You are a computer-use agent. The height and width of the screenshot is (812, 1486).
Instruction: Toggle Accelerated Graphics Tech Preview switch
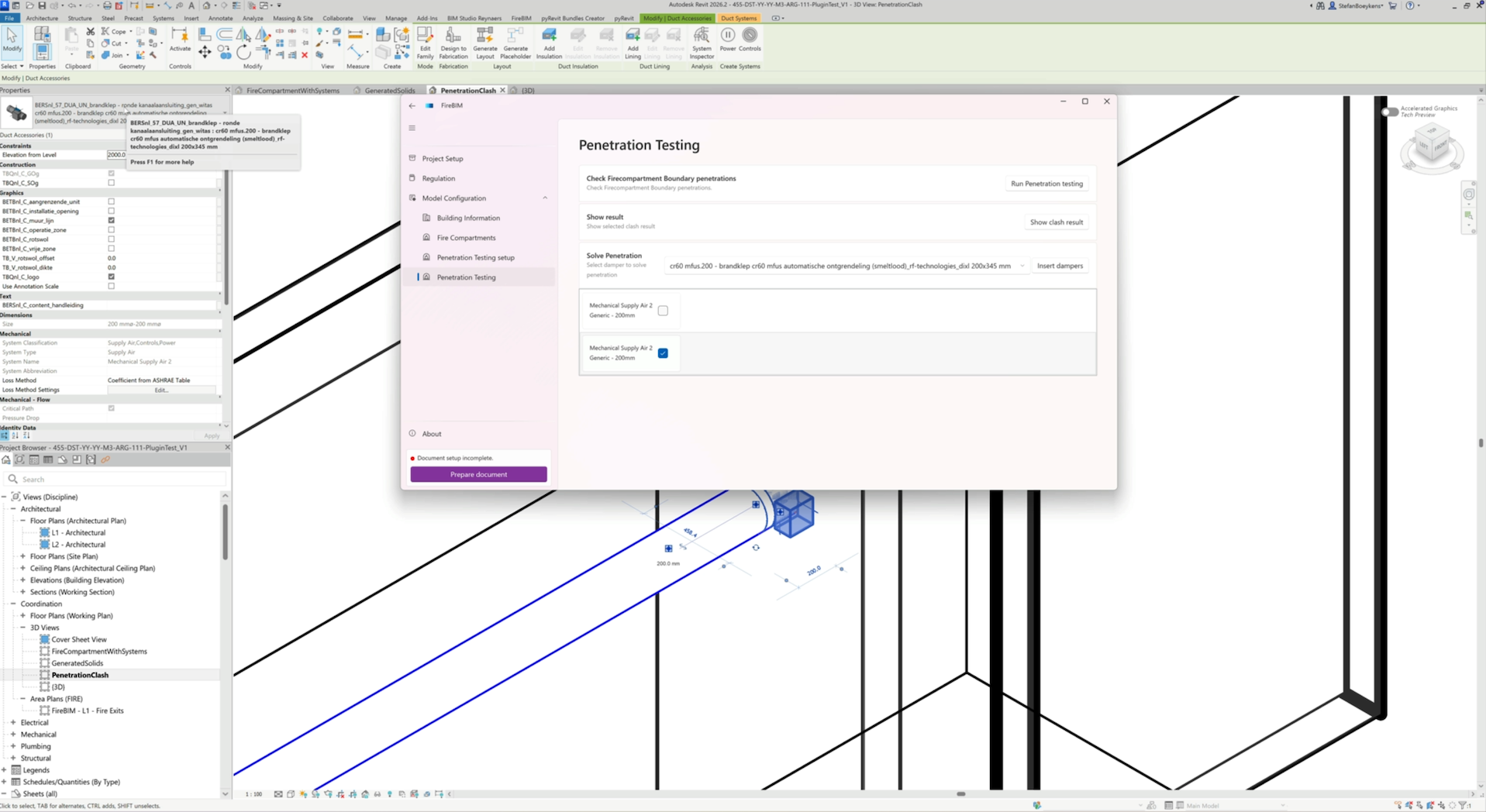tap(1390, 112)
